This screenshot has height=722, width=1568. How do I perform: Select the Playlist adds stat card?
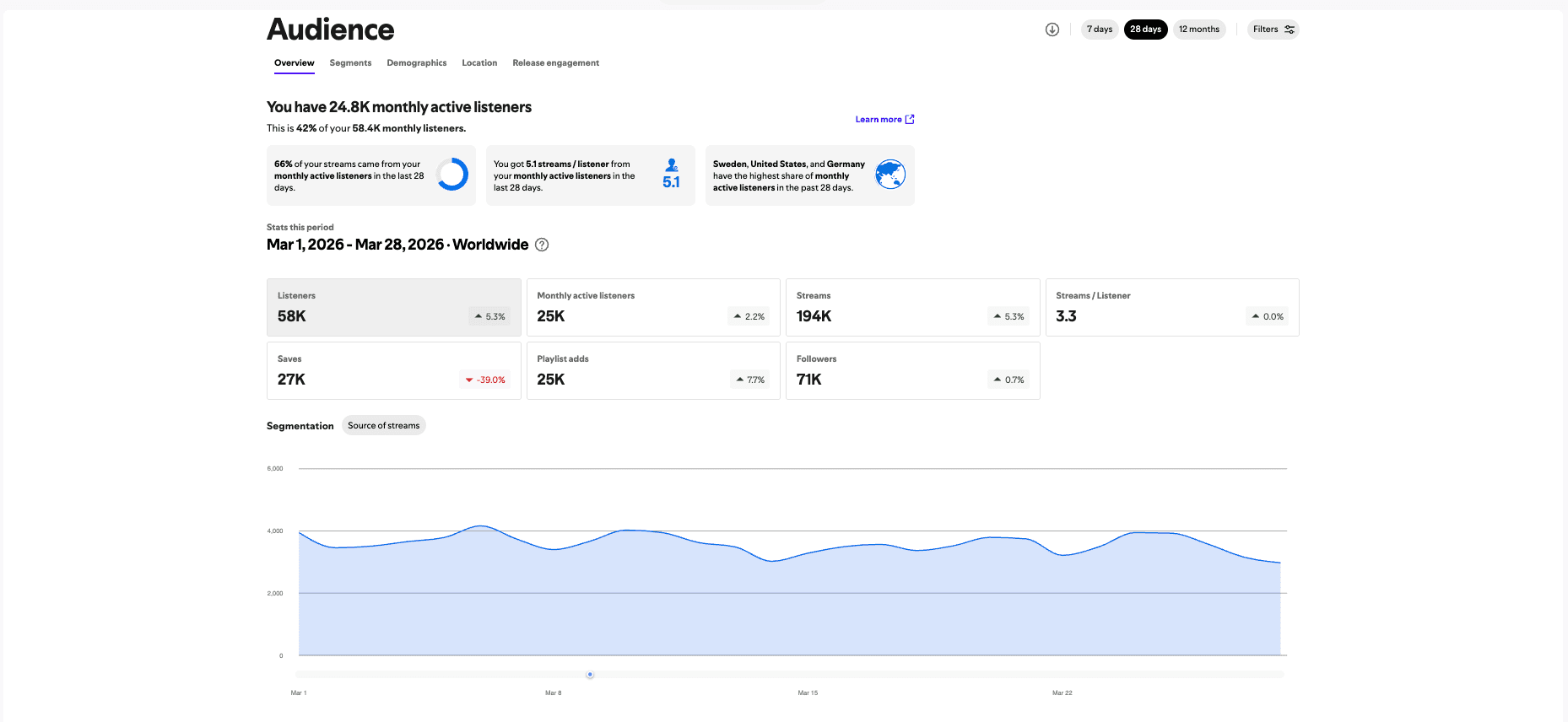[653, 371]
